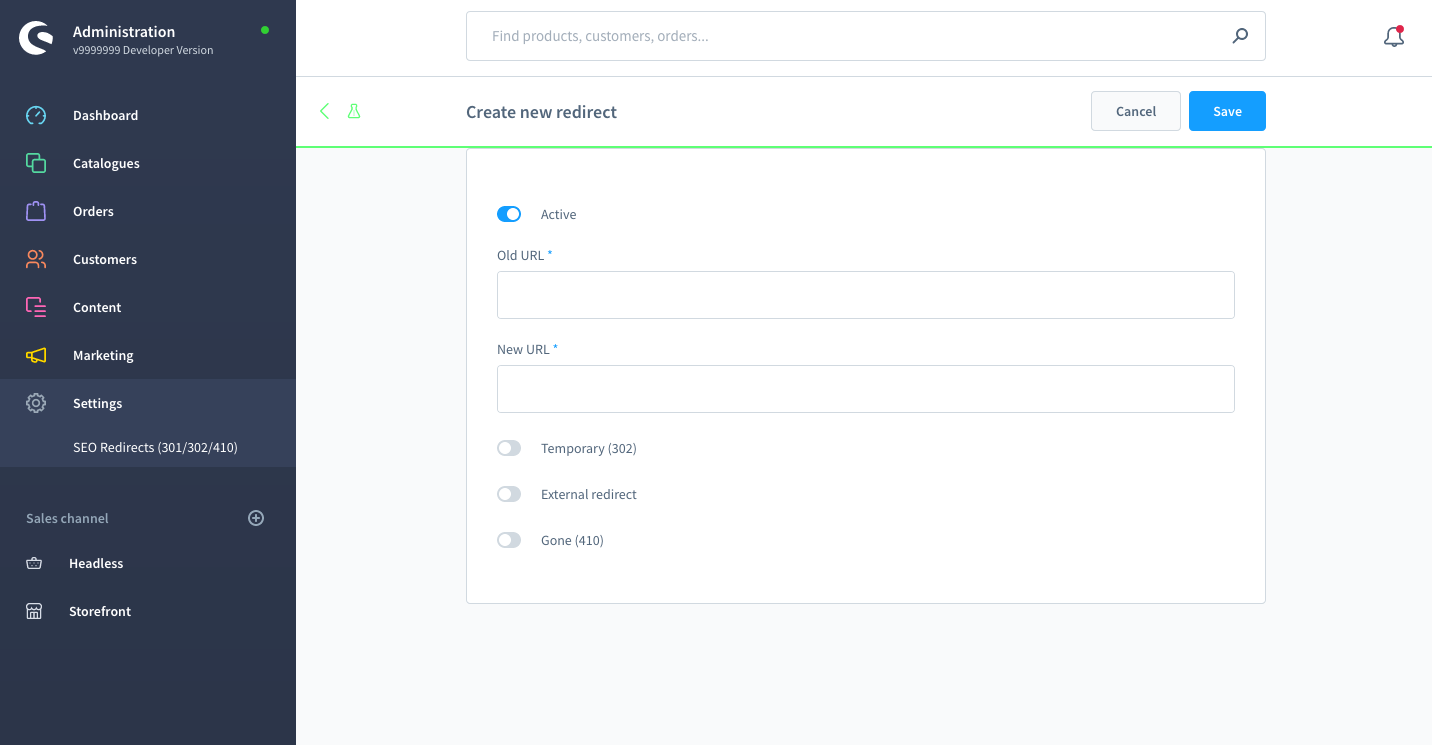Open the Orders menu

click(148, 211)
